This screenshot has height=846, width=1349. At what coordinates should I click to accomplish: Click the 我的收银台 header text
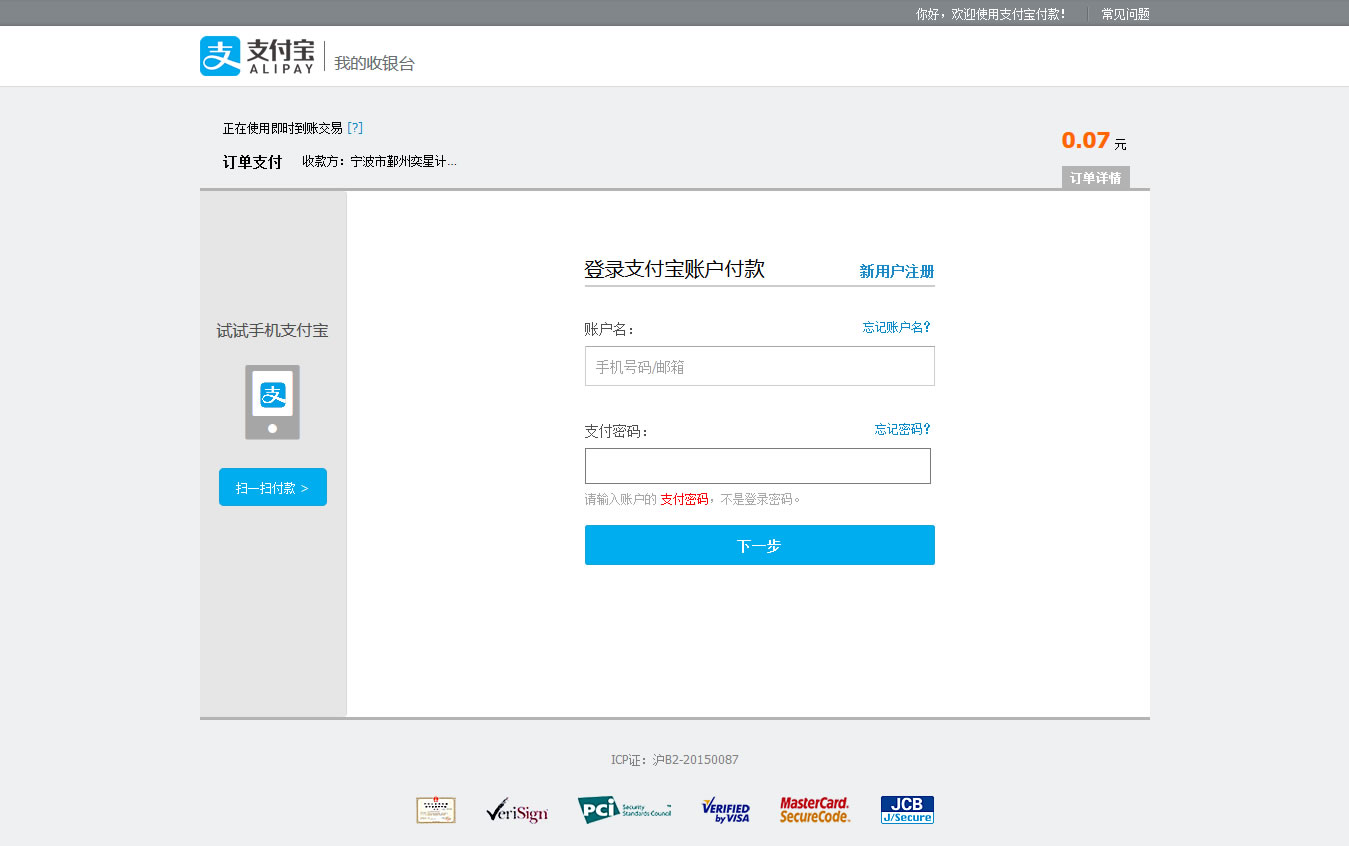(374, 63)
